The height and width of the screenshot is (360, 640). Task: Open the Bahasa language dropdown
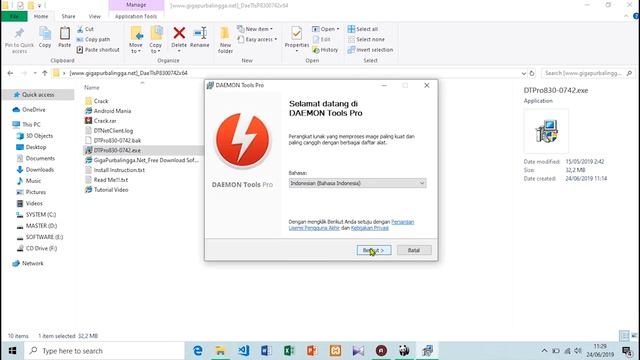pyautogui.click(x=357, y=183)
